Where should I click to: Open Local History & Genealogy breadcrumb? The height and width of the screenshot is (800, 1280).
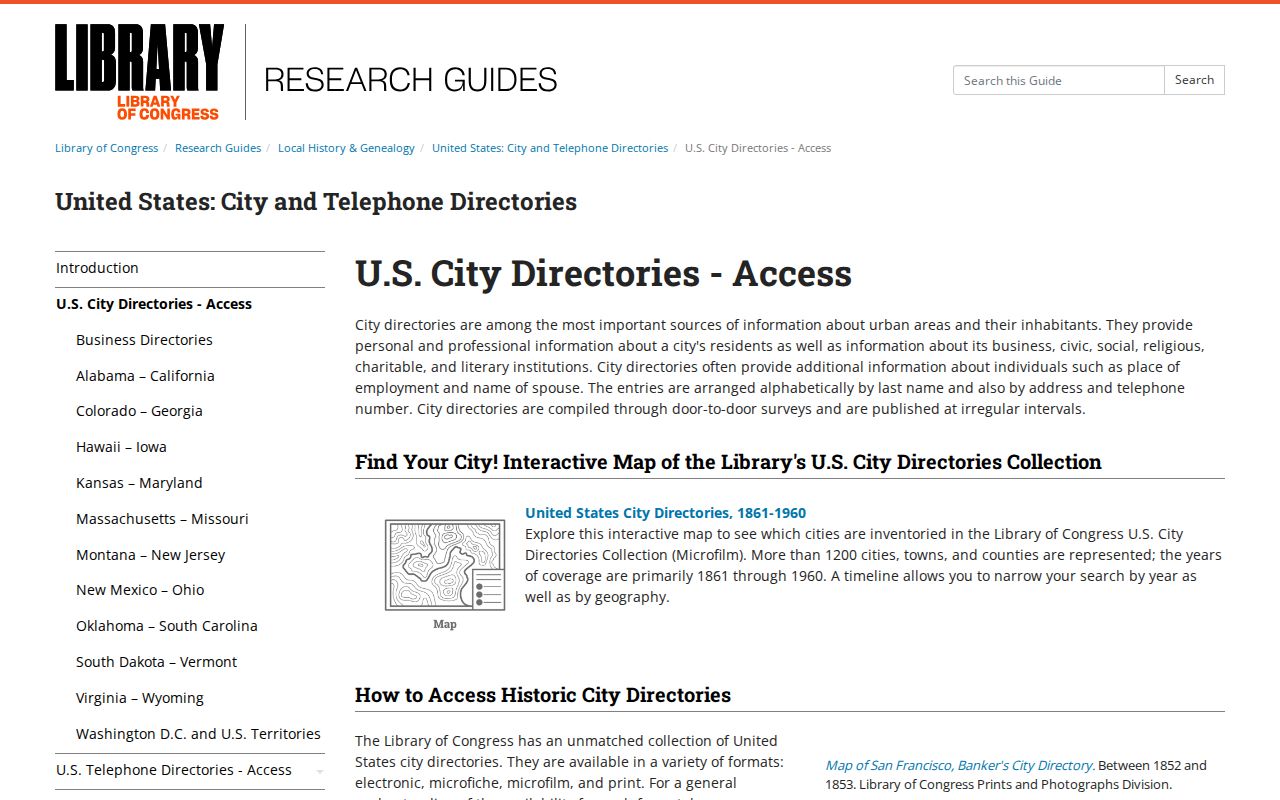[346, 148]
